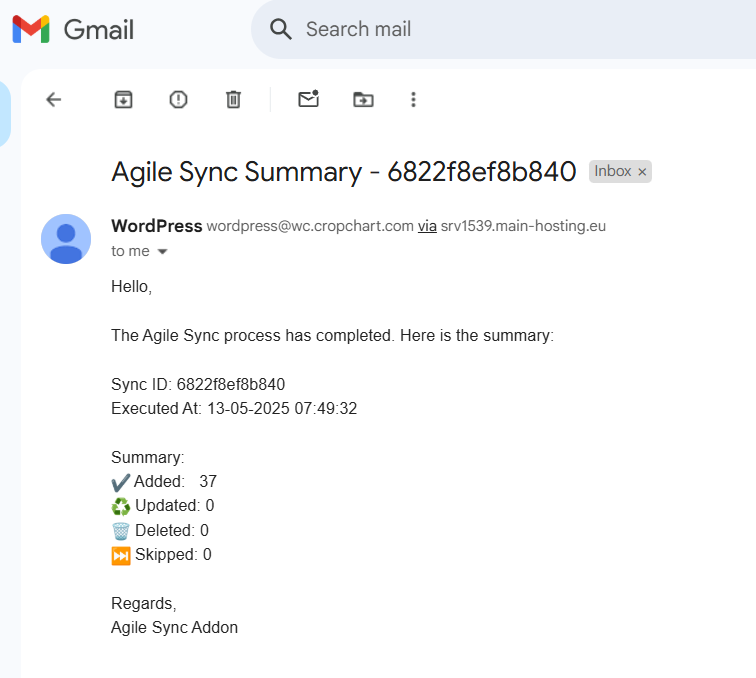Viewport: 756px width, 678px height.
Task: Click the 'via' underlined link
Action: coord(427,226)
